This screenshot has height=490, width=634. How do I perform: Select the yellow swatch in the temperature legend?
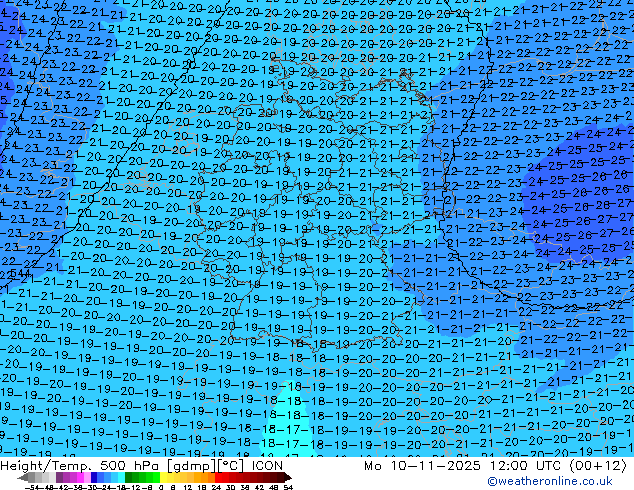(163, 477)
